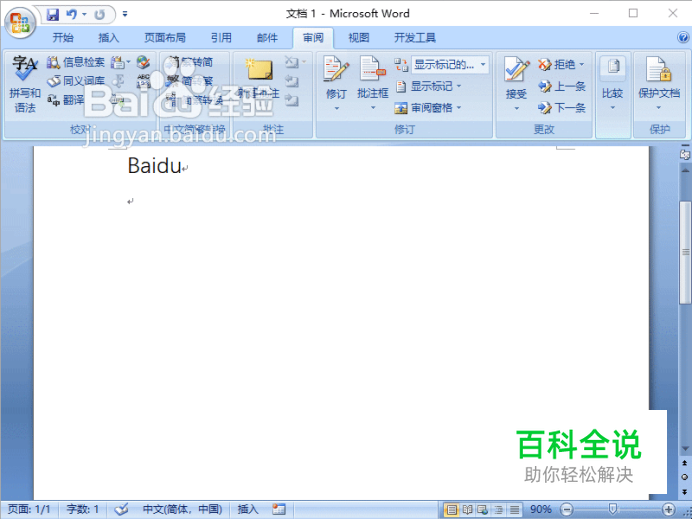692x519 pixels.
Task: Redo the last action in quick access toolbar
Action: pos(100,15)
